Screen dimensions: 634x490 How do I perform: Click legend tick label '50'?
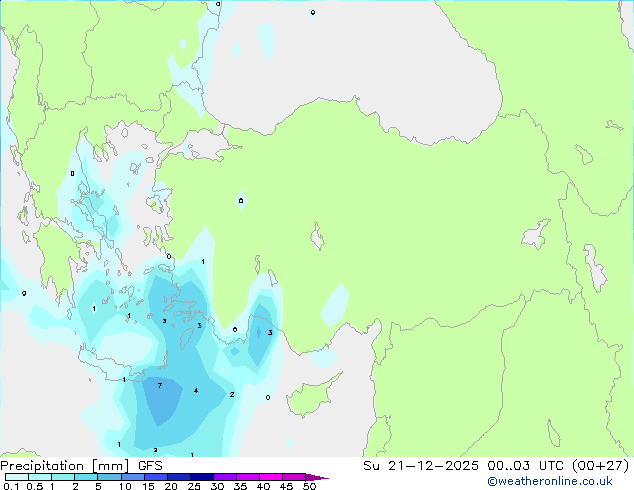point(309,486)
